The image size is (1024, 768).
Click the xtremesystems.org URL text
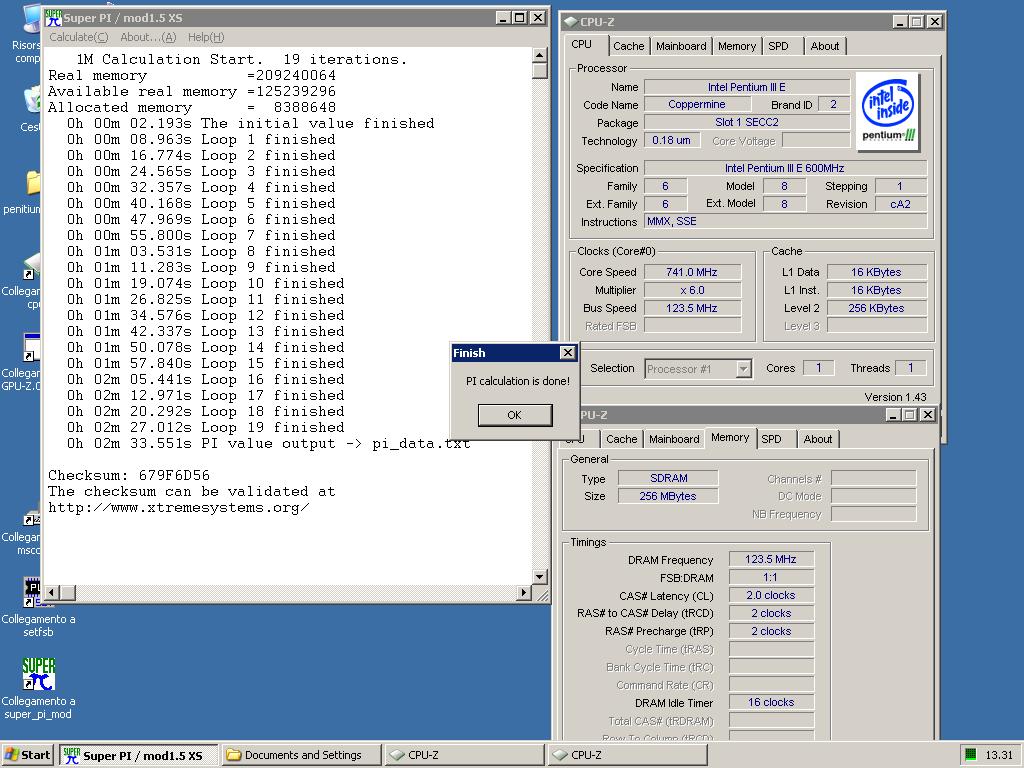(x=178, y=507)
